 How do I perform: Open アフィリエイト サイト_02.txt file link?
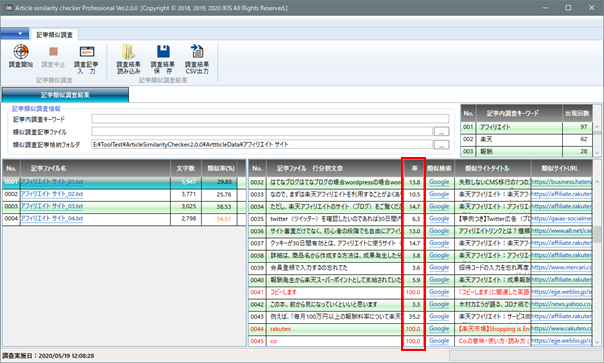52,194
